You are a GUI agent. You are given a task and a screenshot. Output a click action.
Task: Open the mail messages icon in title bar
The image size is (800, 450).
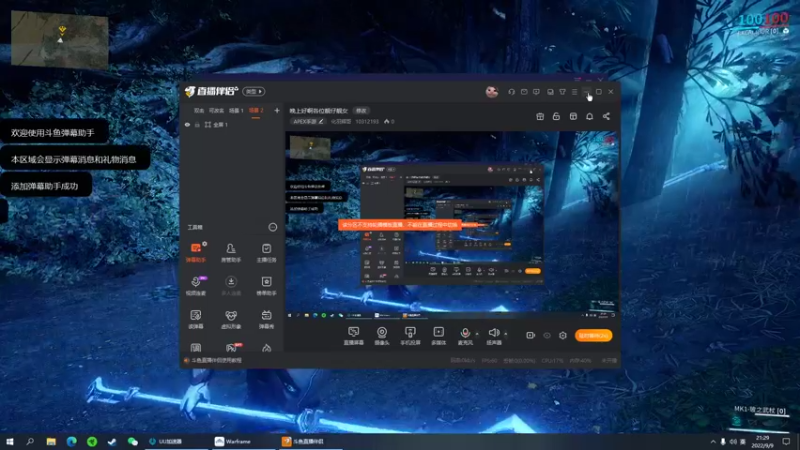click(x=524, y=92)
